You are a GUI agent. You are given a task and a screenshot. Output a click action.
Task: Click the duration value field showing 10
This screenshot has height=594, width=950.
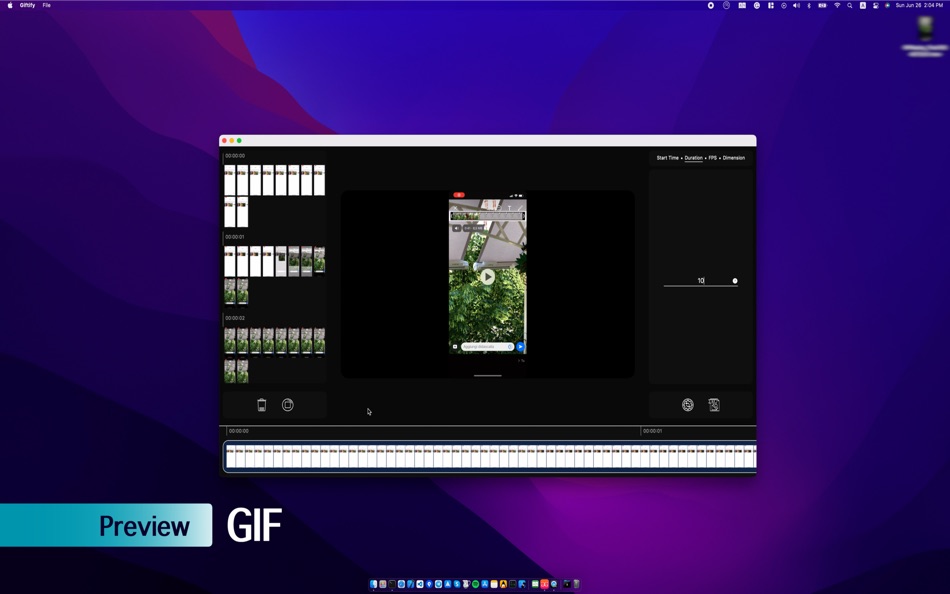700,281
